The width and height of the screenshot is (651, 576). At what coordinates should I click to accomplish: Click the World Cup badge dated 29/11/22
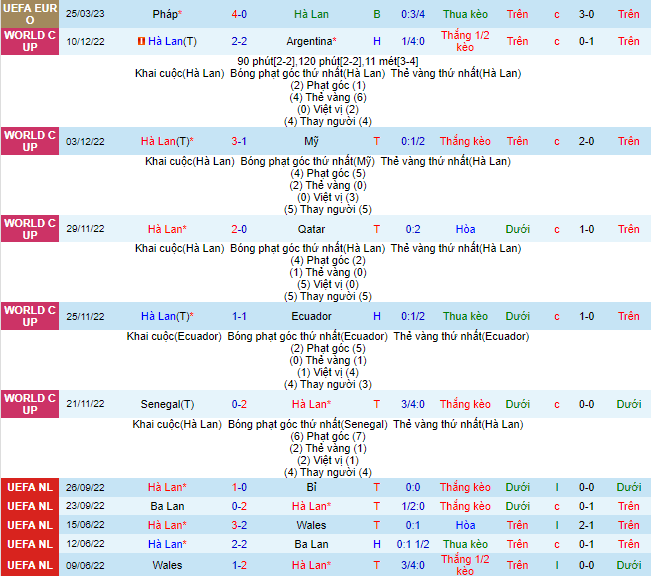pos(29,230)
